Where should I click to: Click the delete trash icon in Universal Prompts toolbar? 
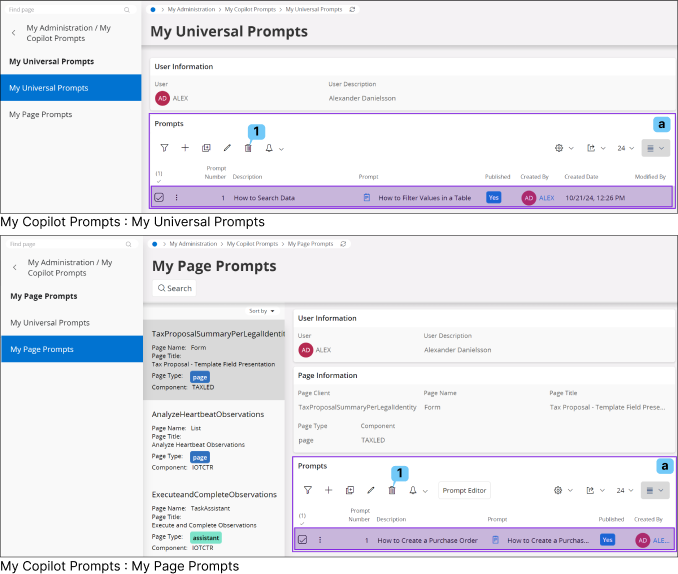248,148
